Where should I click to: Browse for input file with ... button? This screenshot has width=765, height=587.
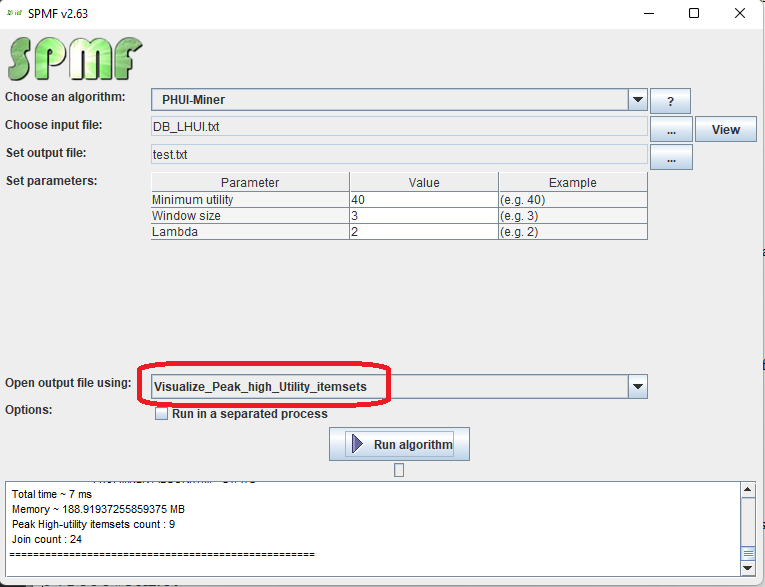point(671,129)
